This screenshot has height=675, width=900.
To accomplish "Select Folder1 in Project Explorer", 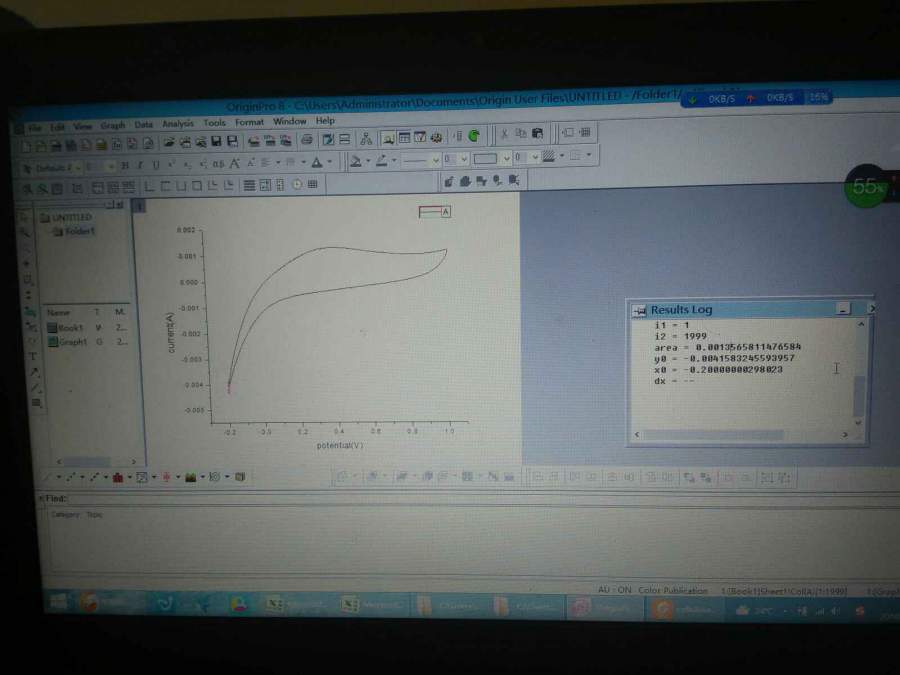I will click(74, 231).
